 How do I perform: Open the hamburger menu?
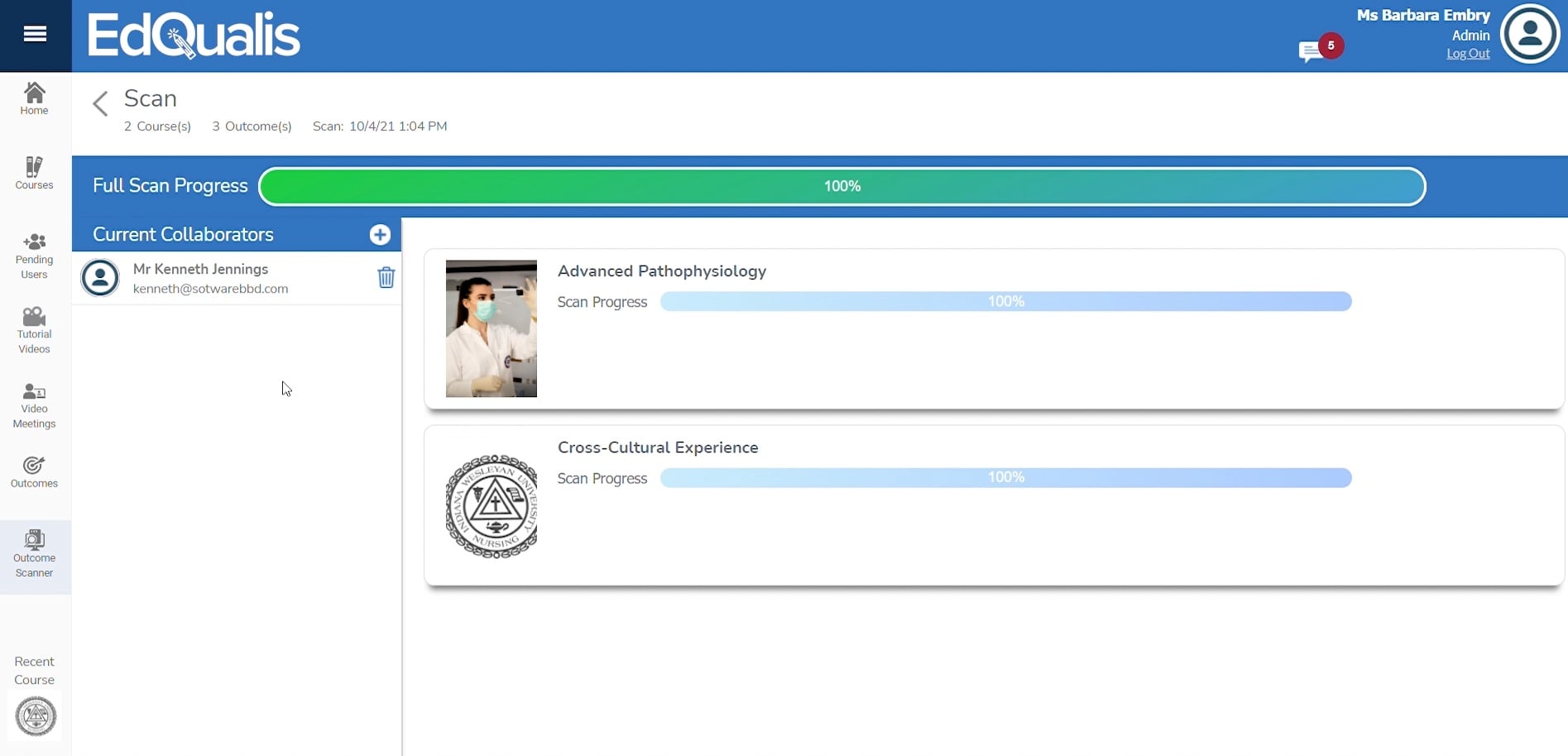pos(35,34)
